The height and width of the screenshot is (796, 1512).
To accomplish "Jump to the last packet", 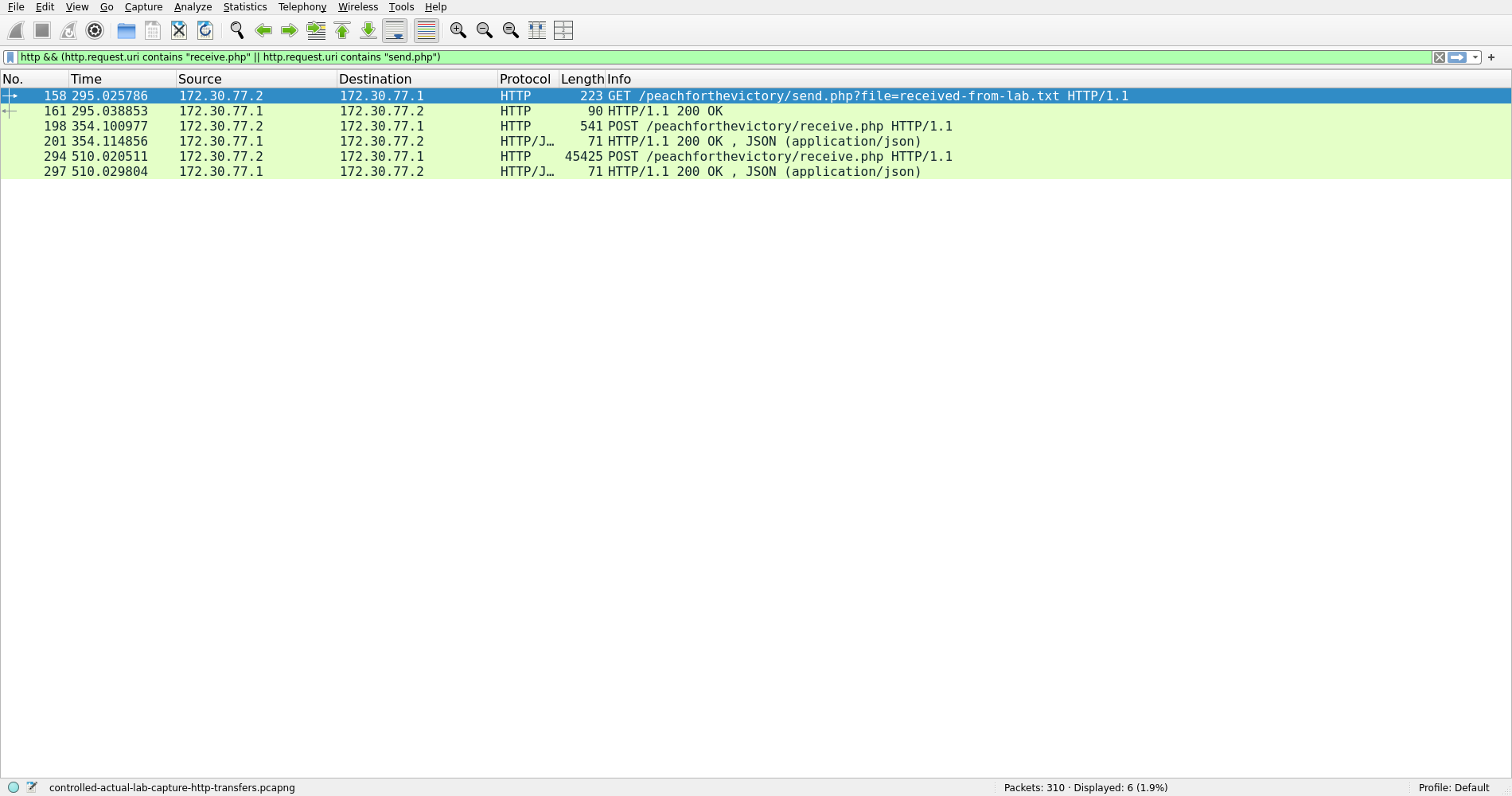I will coord(368,31).
